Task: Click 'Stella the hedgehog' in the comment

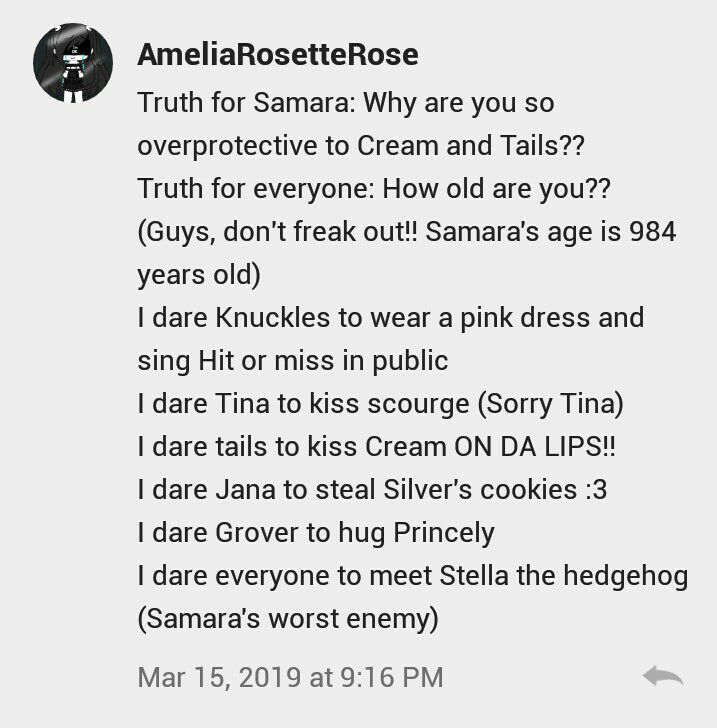Action: 564,576
